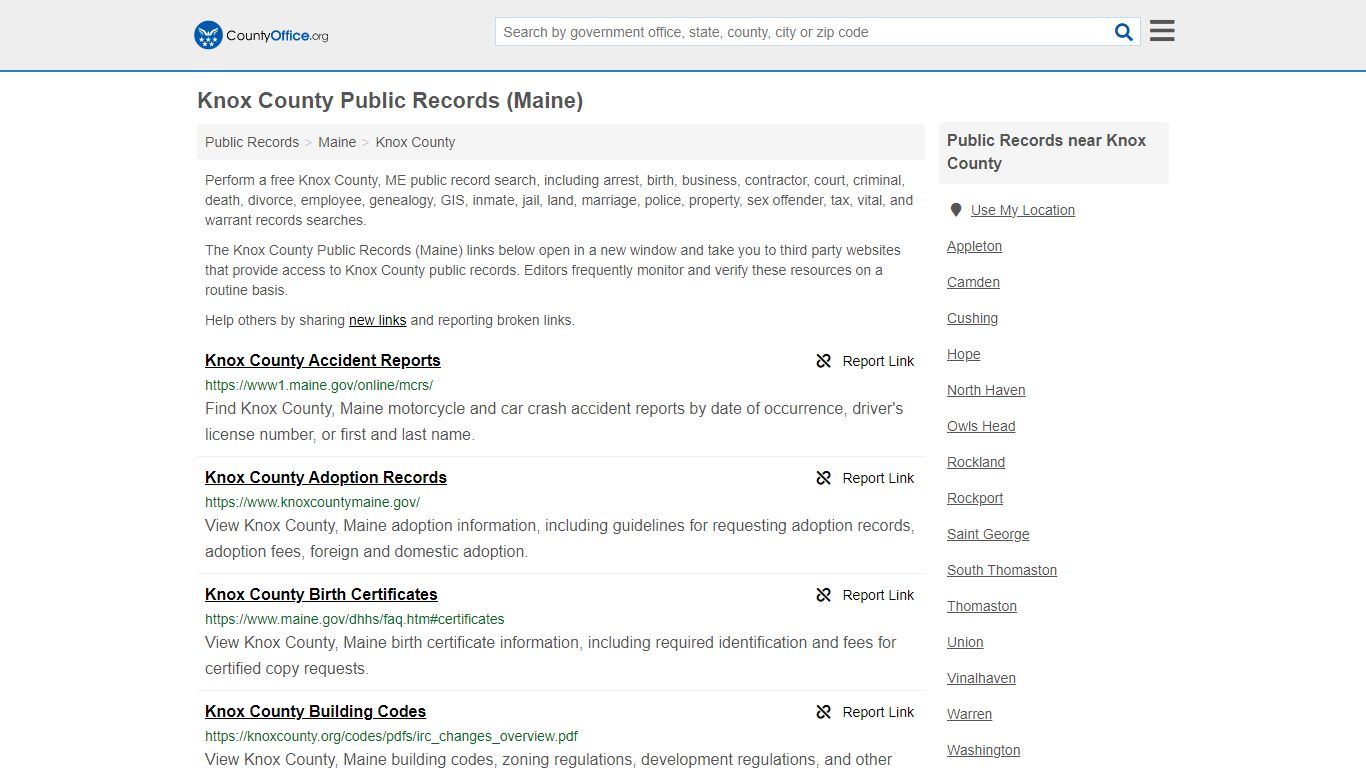Click the www1.maine.gov/online/mcrs URL
1366x768 pixels.
pyautogui.click(x=319, y=385)
